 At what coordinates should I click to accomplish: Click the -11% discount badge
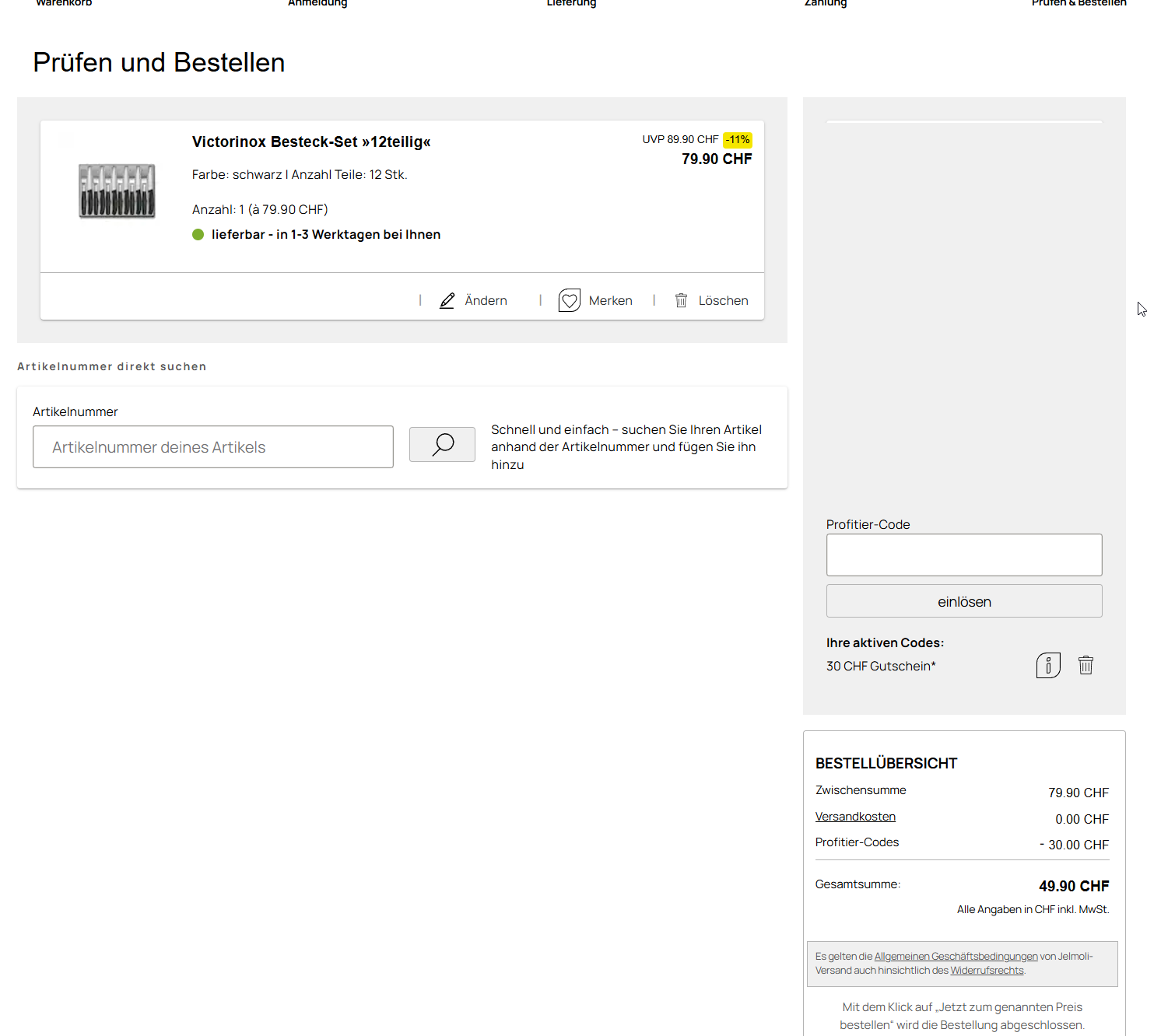pyautogui.click(x=738, y=140)
